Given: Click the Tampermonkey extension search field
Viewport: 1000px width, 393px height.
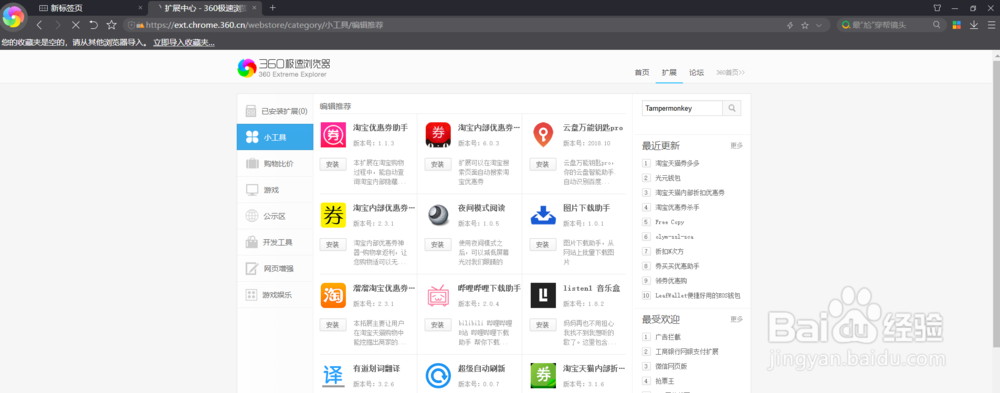Looking at the screenshot, I should [x=682, y=108].
